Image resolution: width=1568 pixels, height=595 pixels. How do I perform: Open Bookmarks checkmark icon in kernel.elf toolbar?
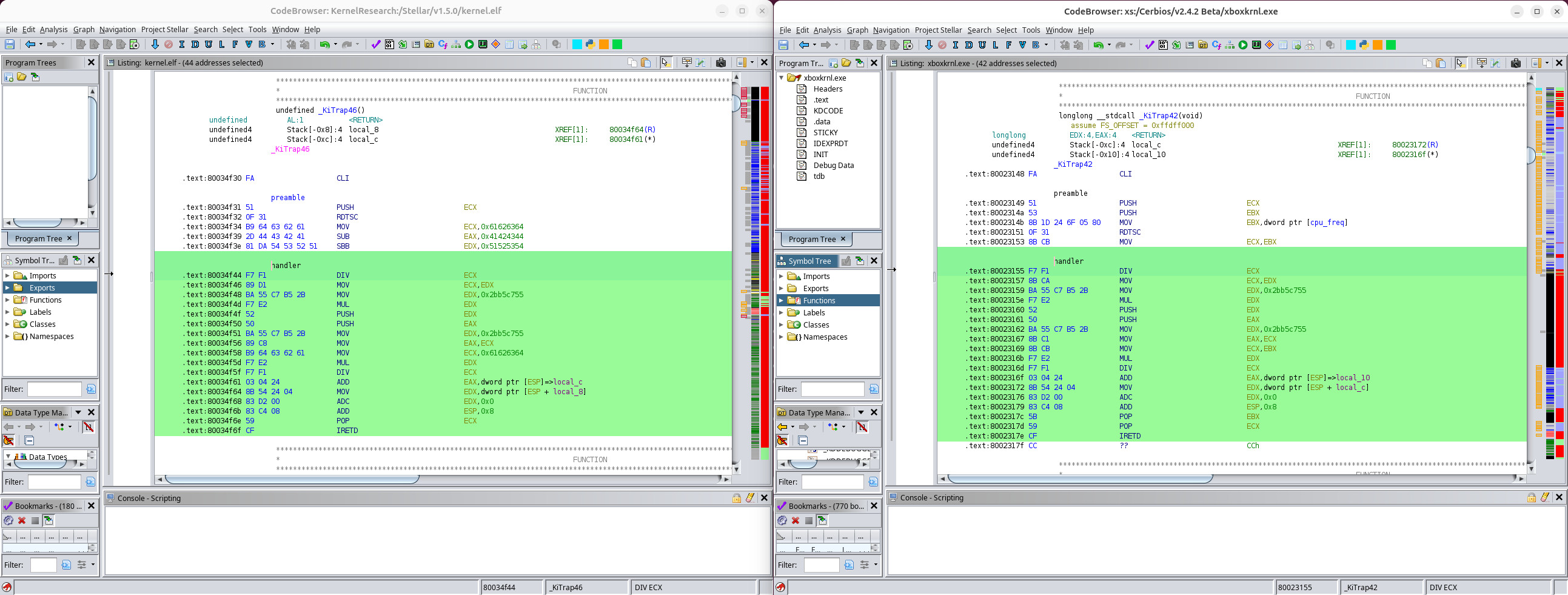click(x=375, y=44)
